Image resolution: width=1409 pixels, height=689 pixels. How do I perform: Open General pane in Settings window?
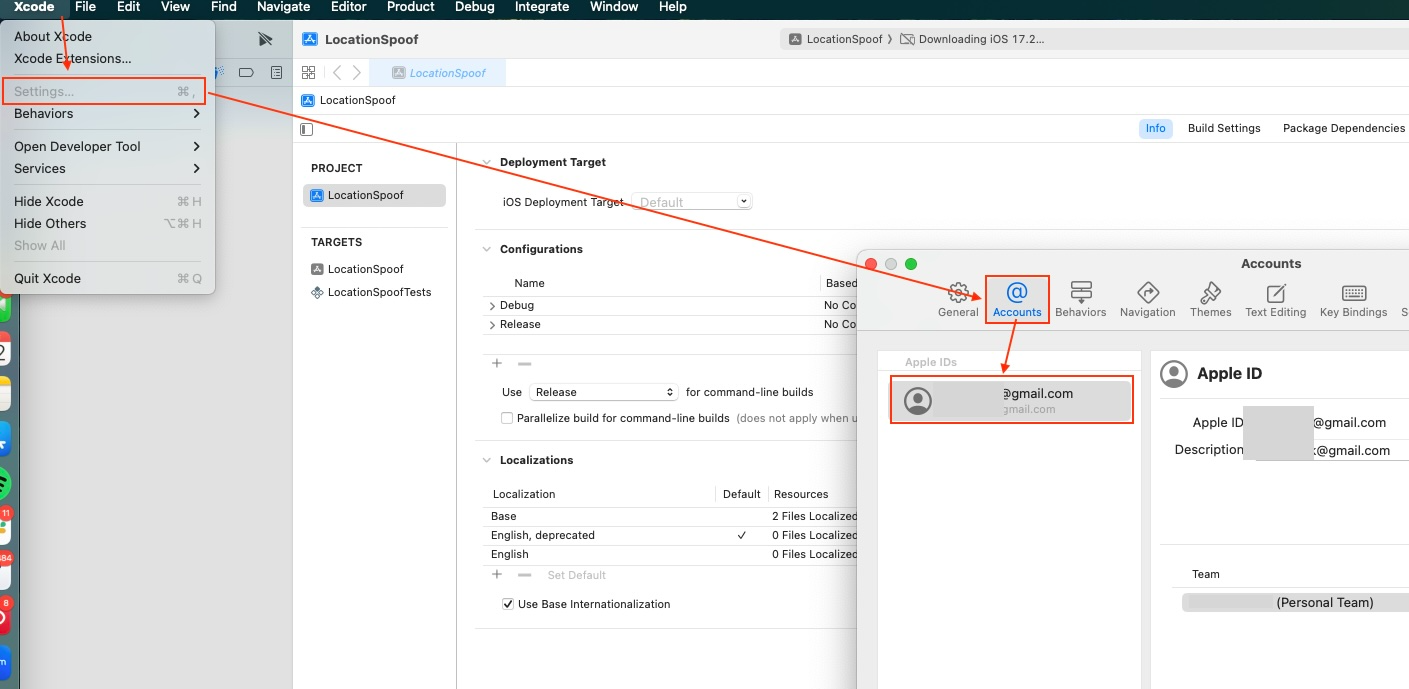pos(958,299)
